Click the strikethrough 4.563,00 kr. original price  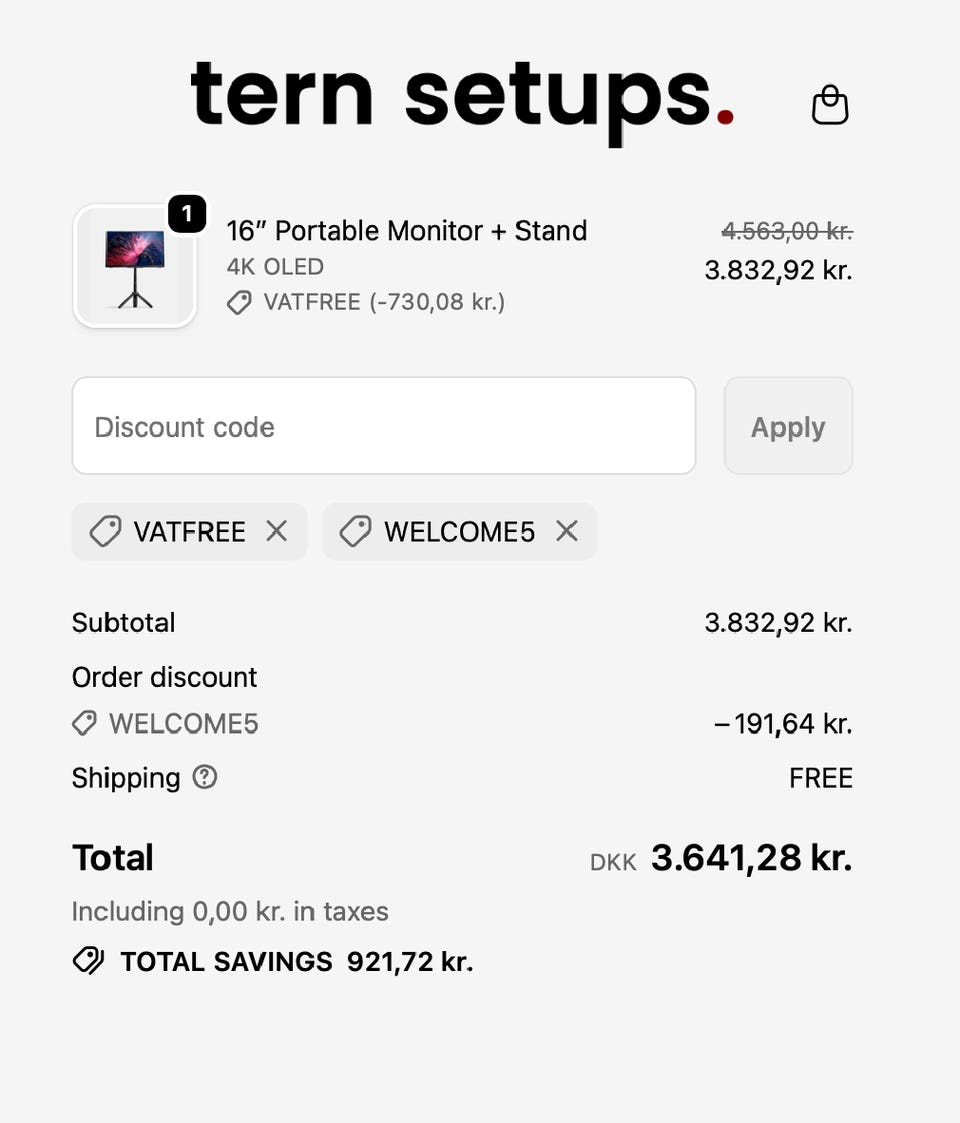[787, 231]
